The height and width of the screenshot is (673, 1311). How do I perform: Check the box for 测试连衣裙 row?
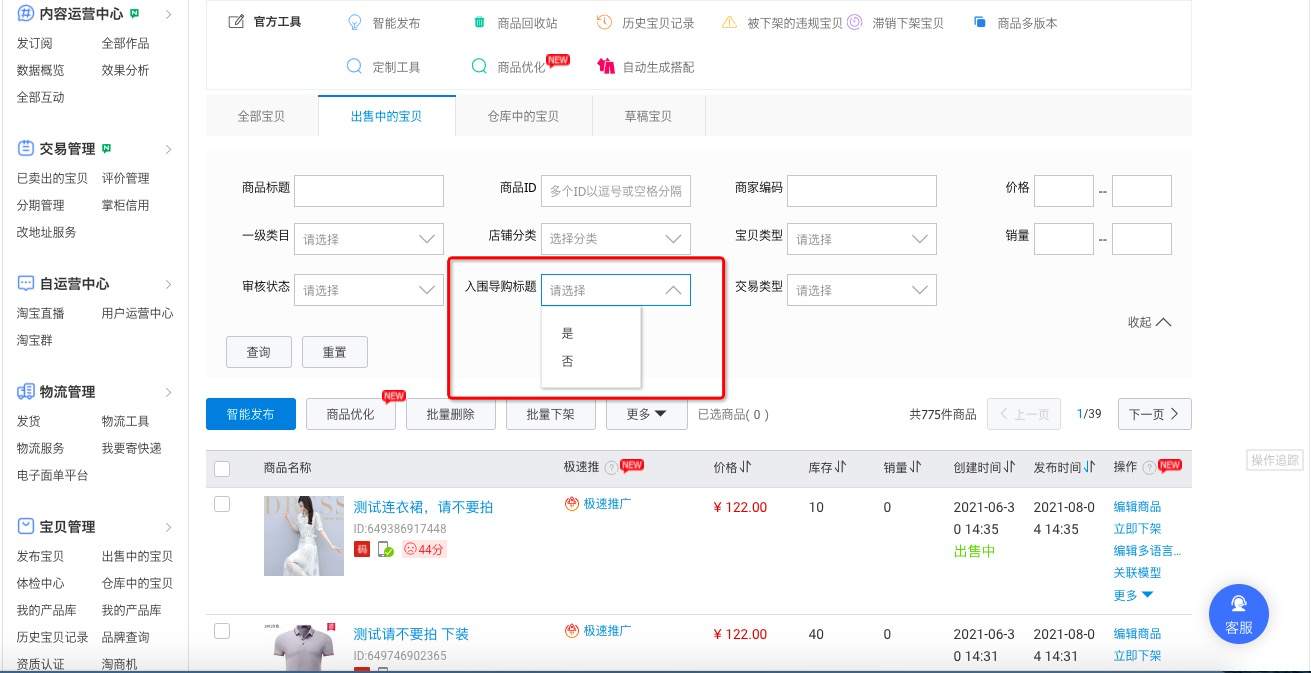coord(222,504)
